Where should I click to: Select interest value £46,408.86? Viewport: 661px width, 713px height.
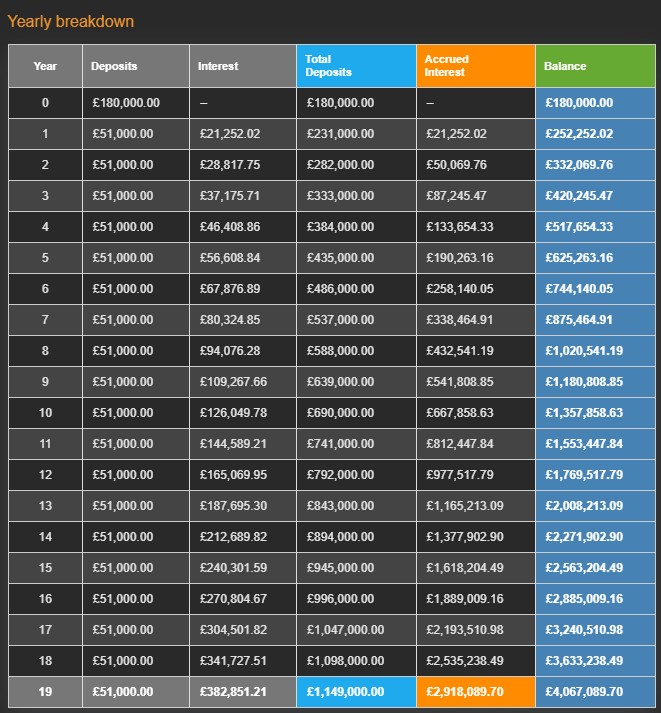pyautogui.click(x=230, y=226)
